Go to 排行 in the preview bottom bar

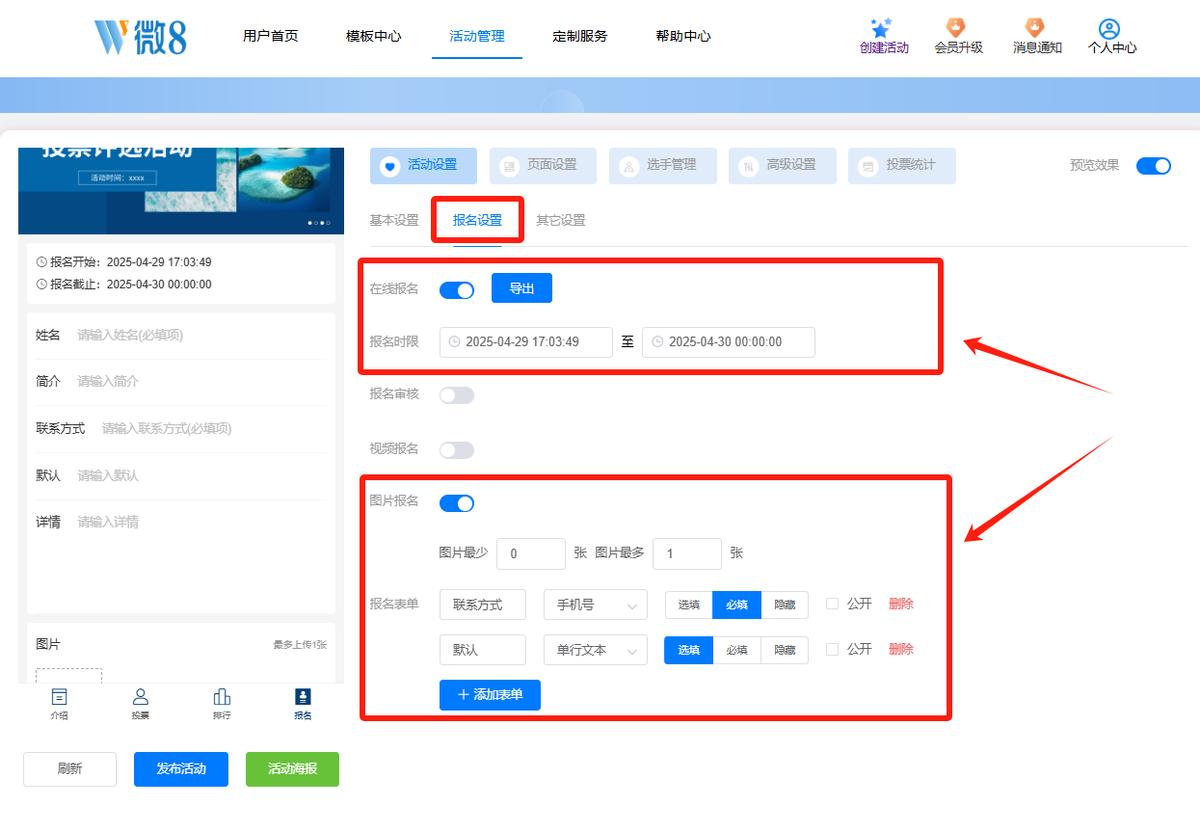coord(222,703)
